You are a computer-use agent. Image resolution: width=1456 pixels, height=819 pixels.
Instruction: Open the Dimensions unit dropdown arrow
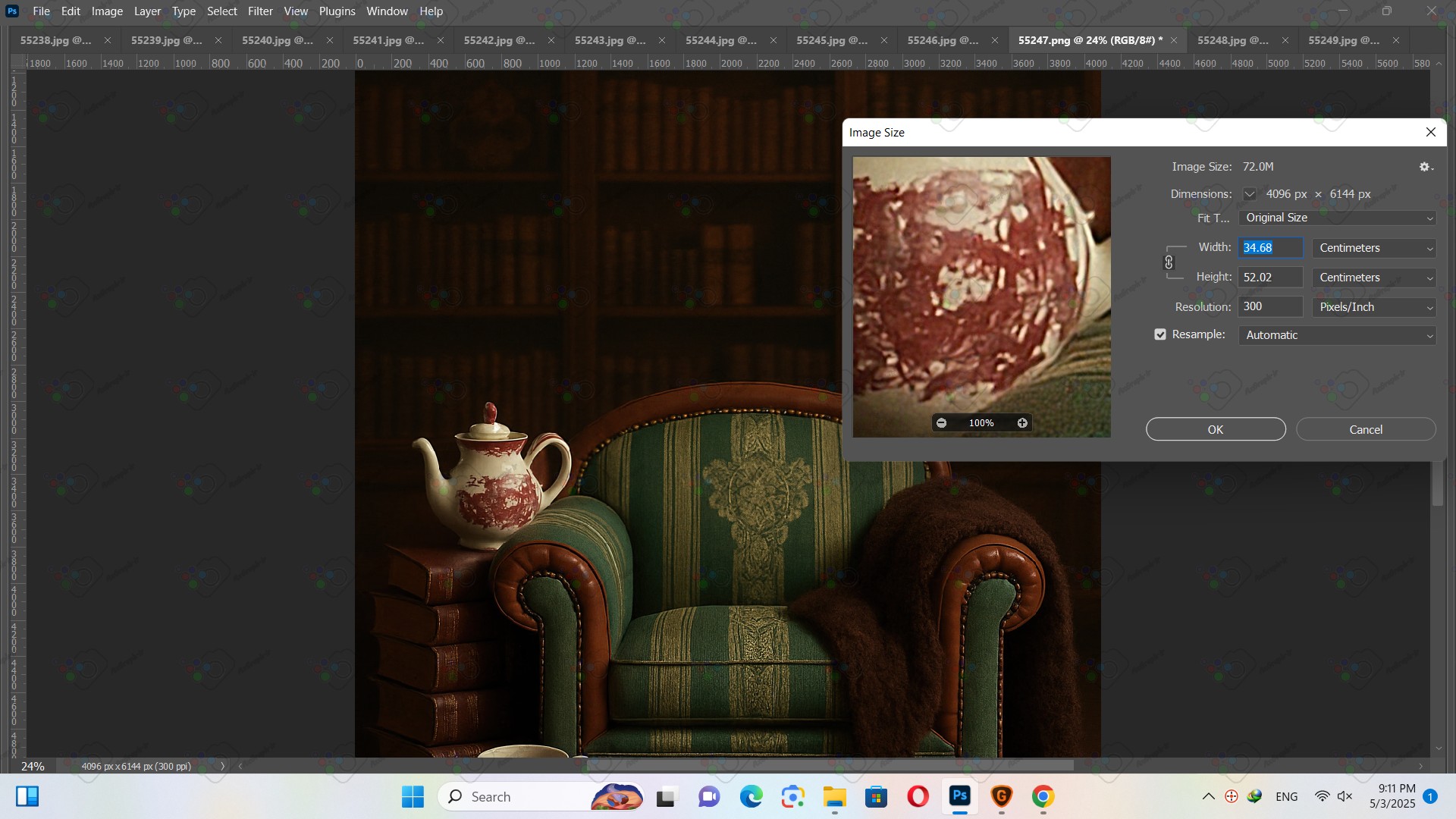[x=1249, y=194]
